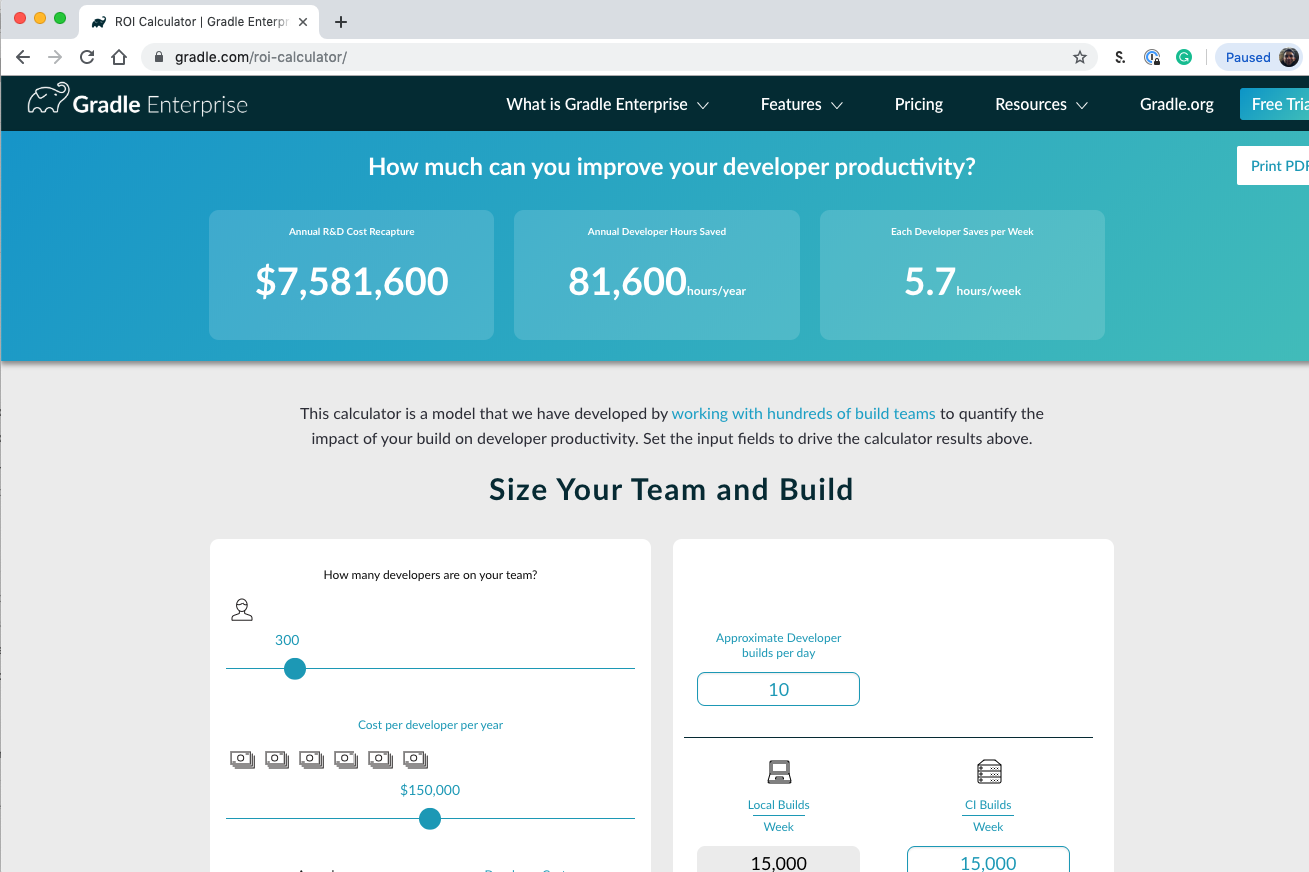Screen dimensions: 1309x872
Task: Click the Local Builds label link
Action: click(779, 805)
